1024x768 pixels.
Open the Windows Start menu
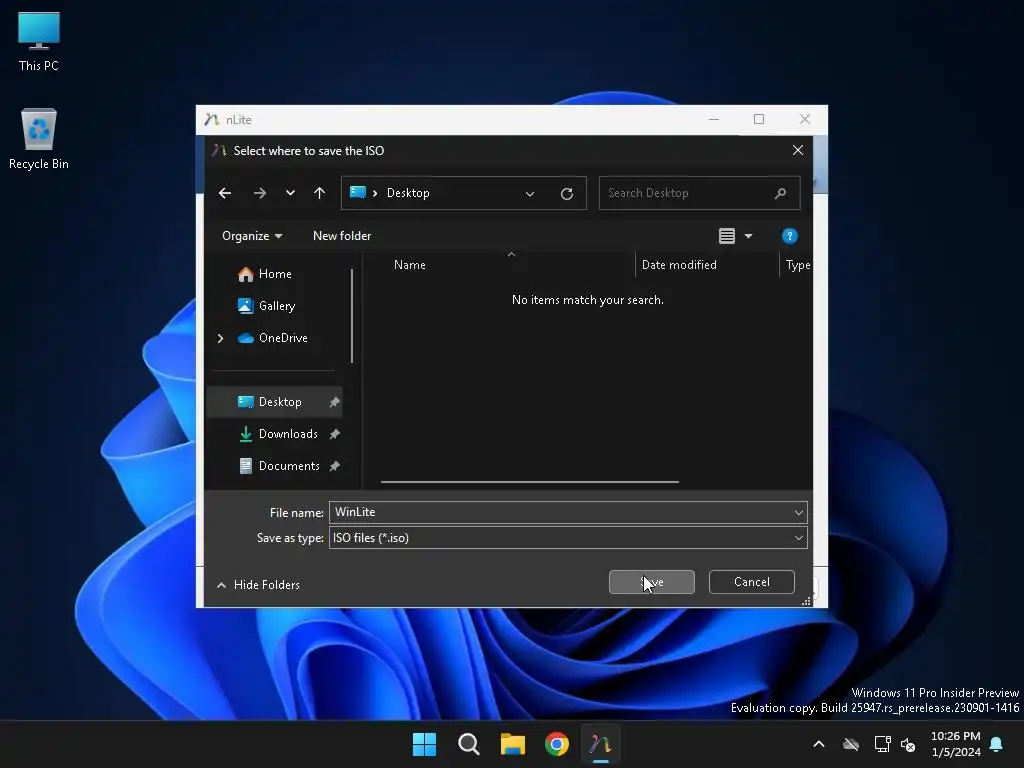tap(424, 744)
